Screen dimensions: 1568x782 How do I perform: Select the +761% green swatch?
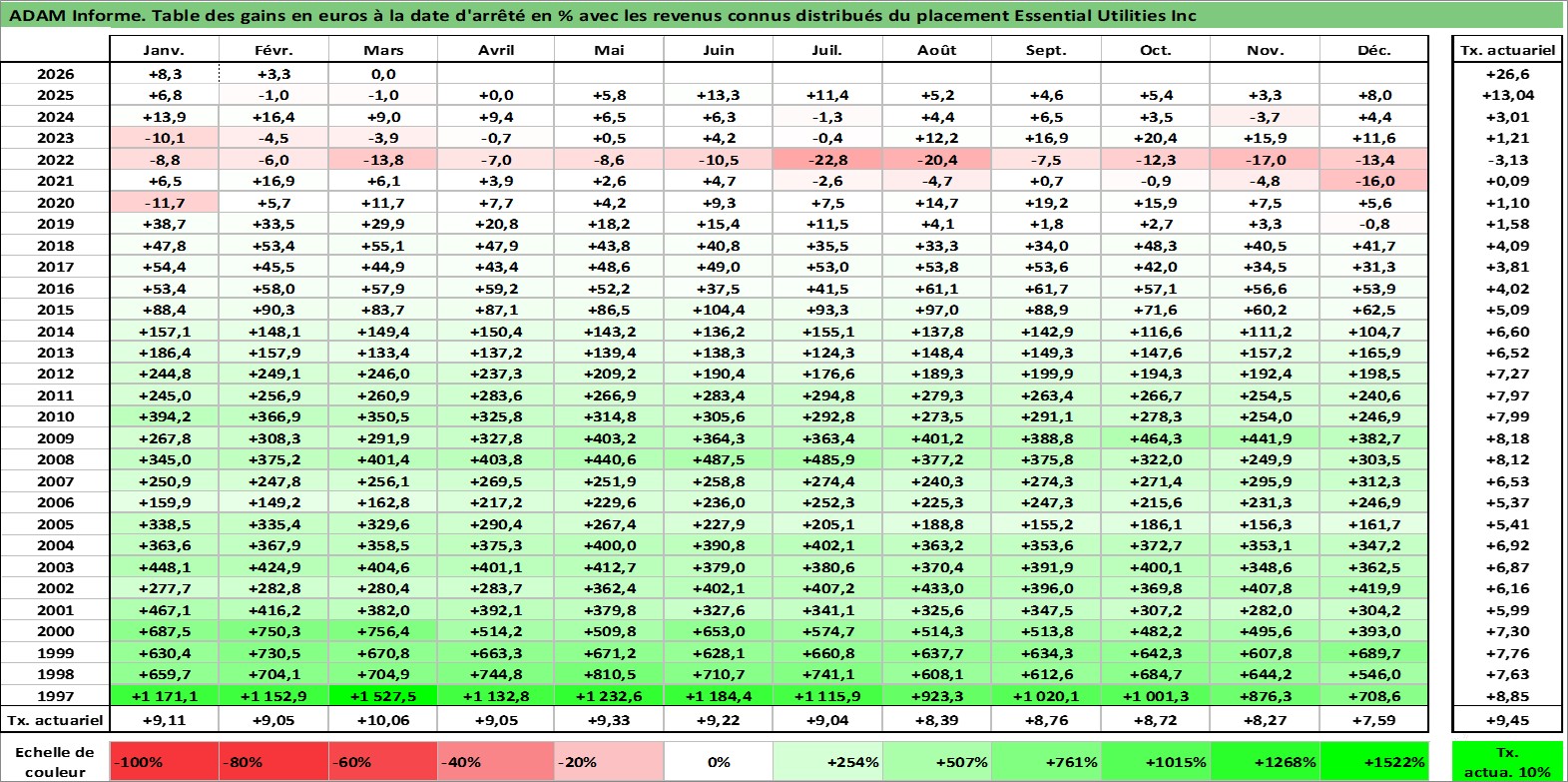point(1046,761)
